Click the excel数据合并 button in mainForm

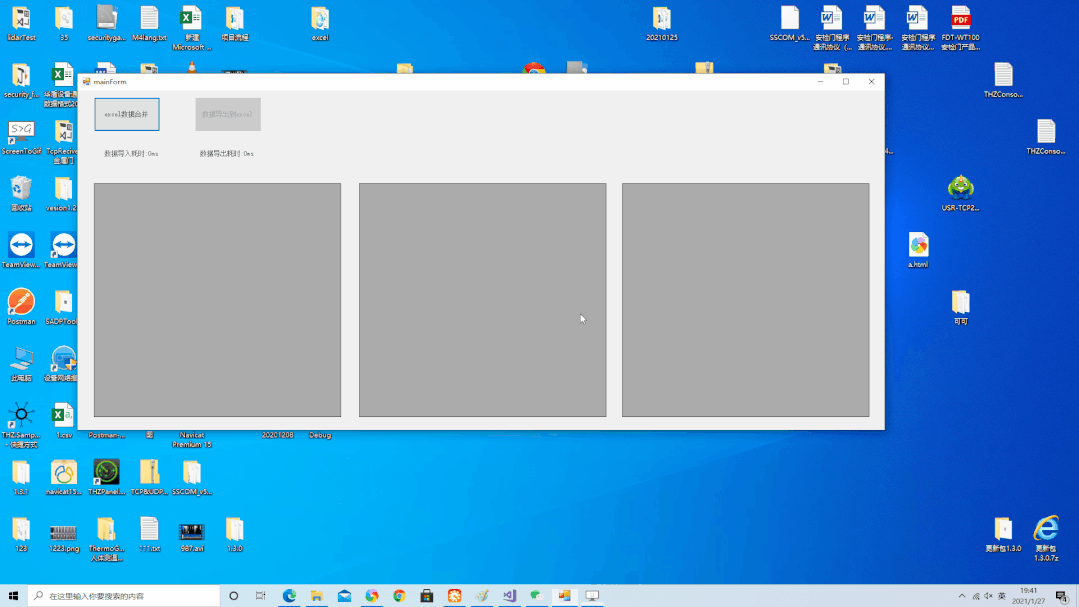[x=127, y=114]
